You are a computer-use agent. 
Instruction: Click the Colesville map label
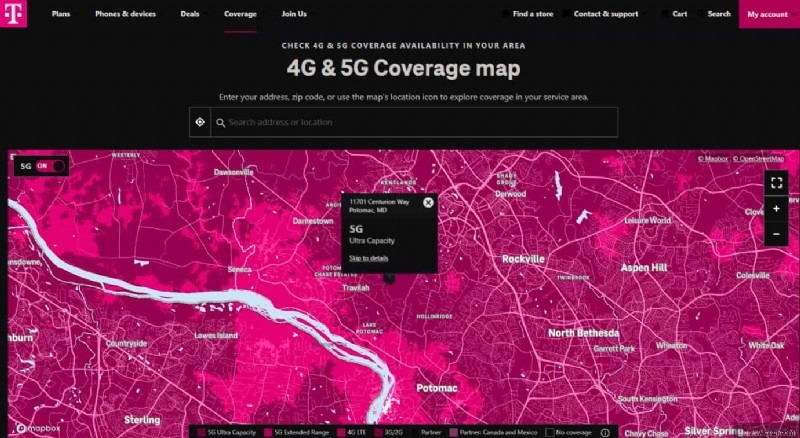(x=753, y=275)
